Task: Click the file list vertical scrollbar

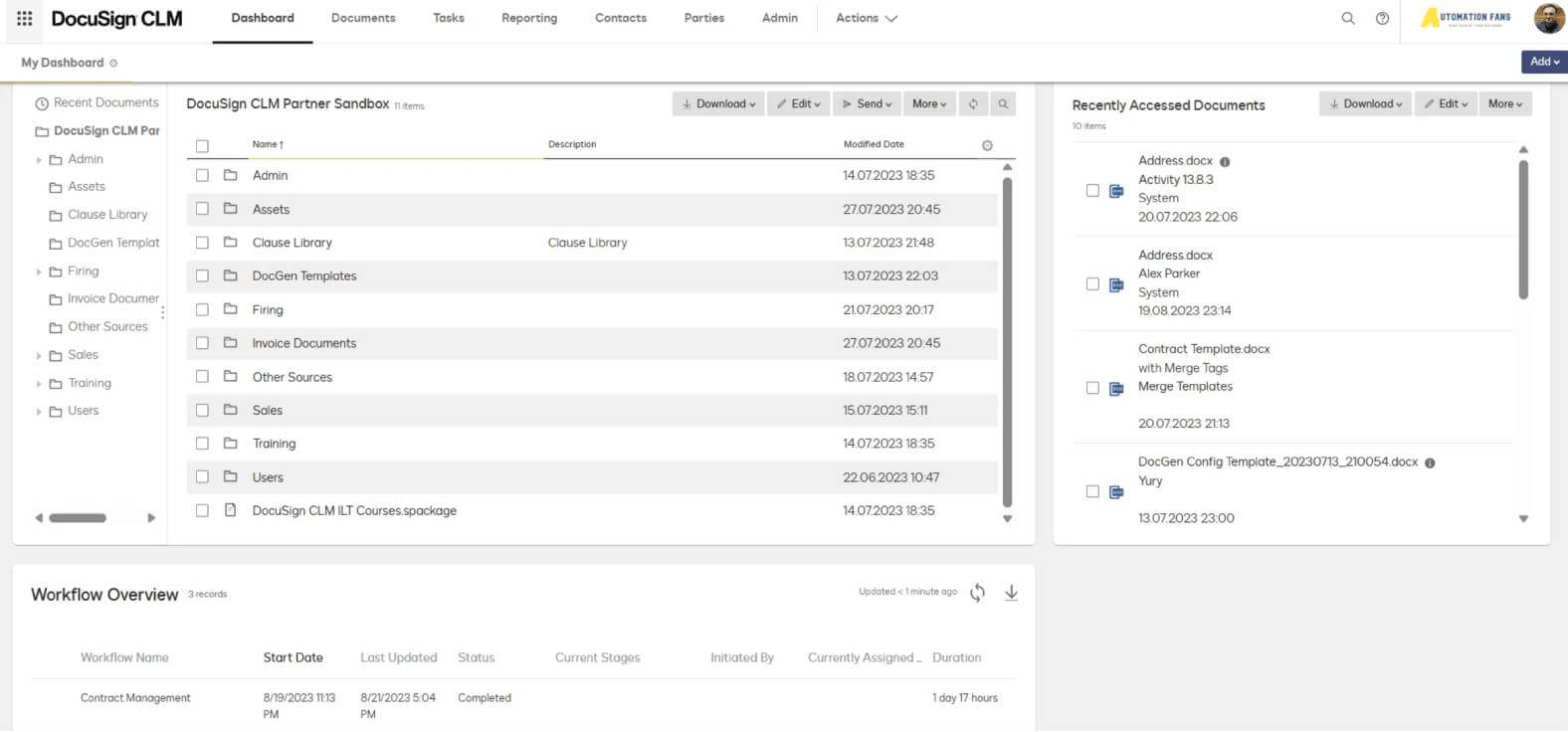Action: [1007, 342]
